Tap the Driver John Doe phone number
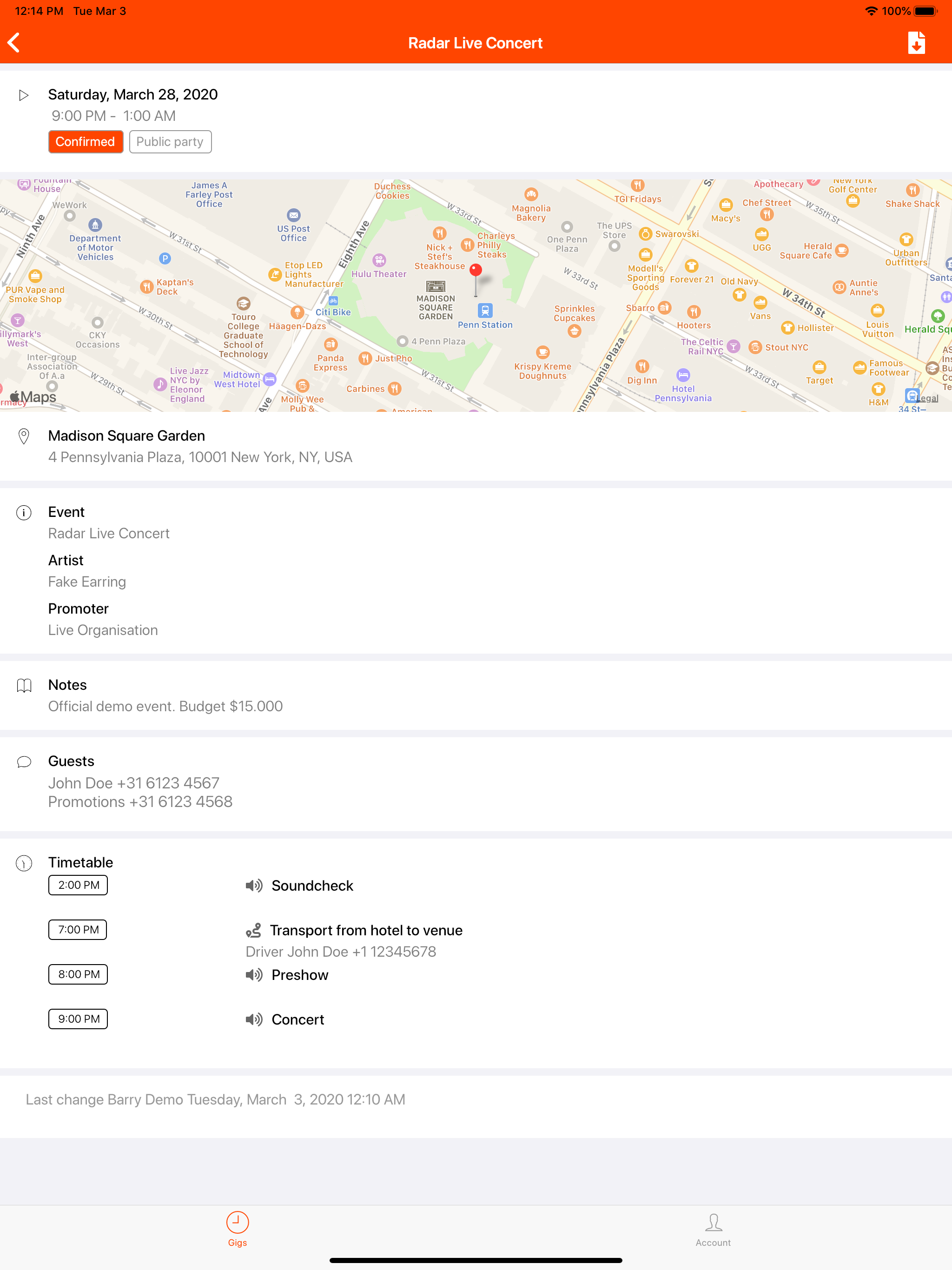 340,952
